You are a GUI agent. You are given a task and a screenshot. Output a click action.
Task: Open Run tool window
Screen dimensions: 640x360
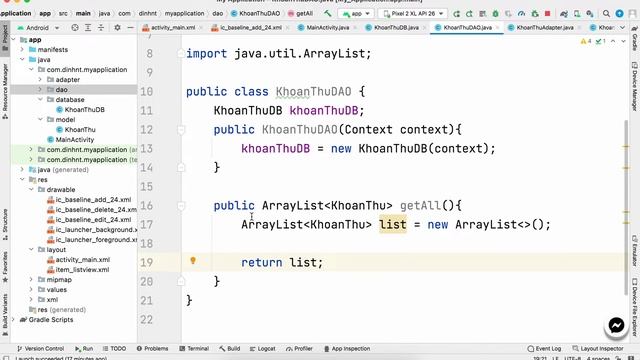coord(84,349)
